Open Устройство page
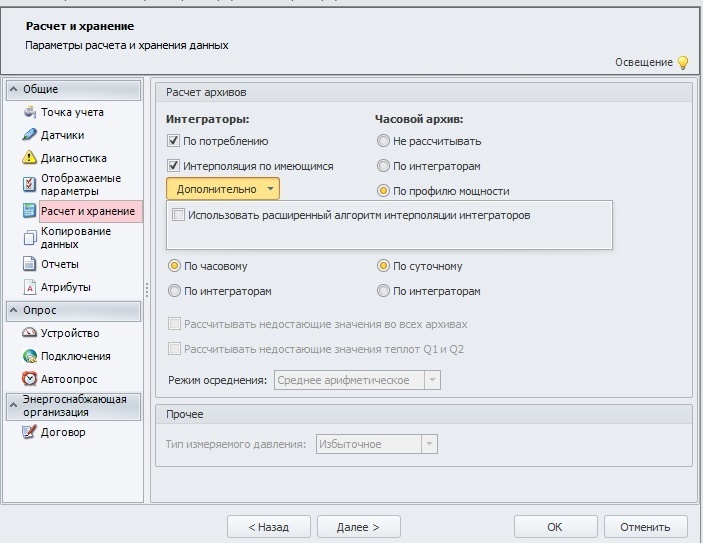 [70, 333]
